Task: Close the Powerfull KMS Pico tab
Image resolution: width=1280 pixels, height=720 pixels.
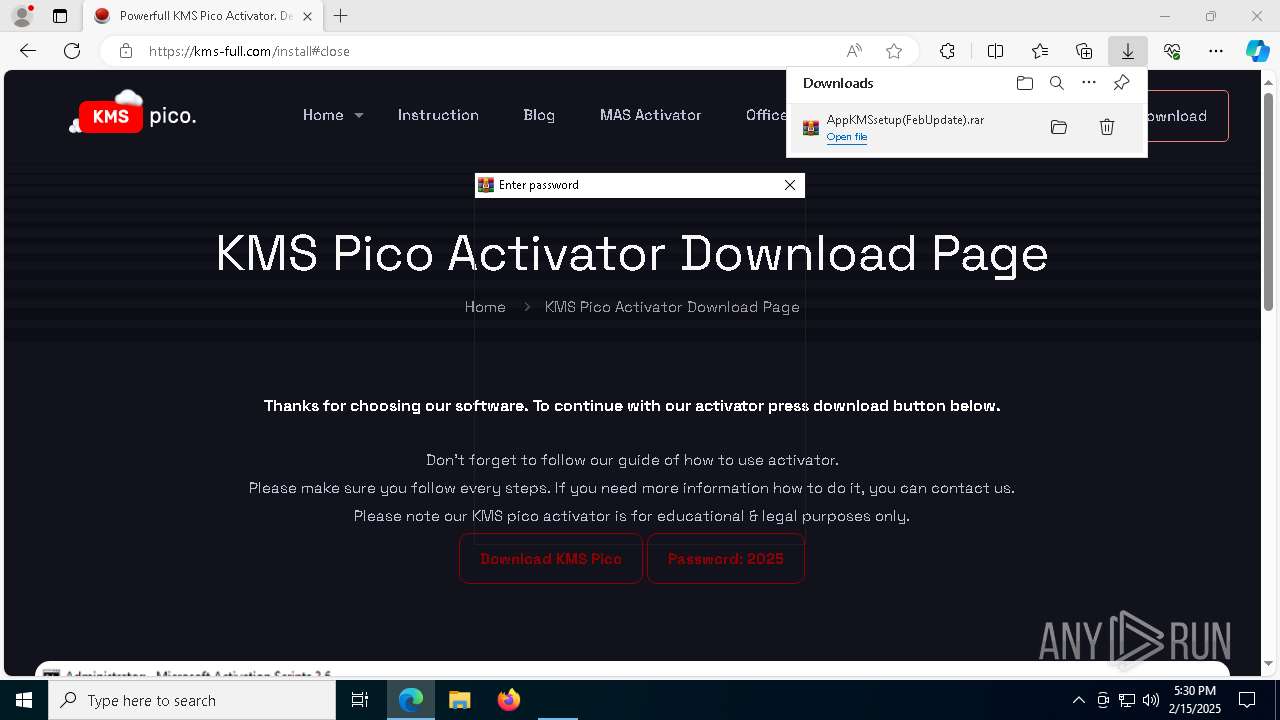Action: pos(307,16)
